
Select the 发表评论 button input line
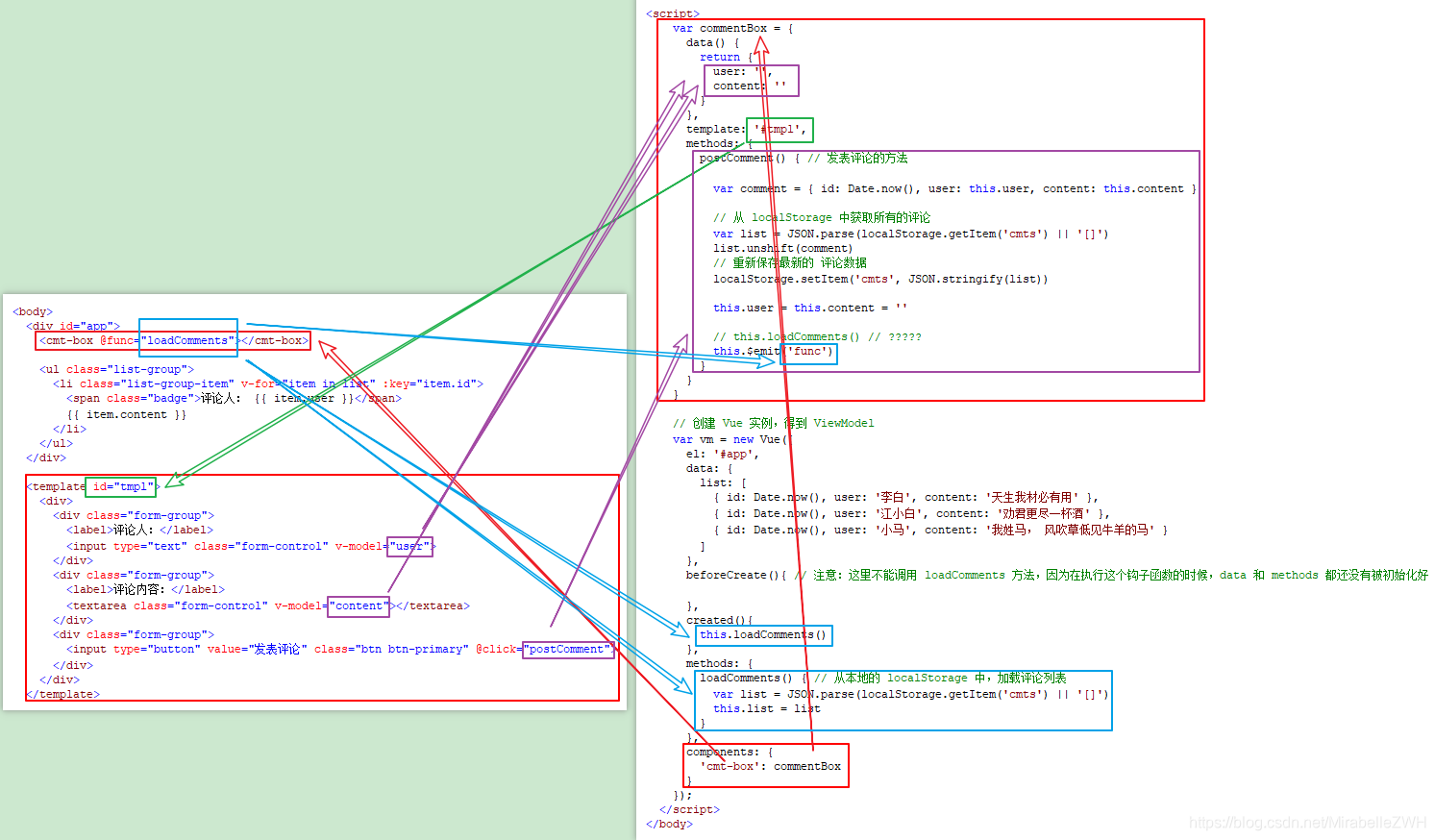click(341, 649)
